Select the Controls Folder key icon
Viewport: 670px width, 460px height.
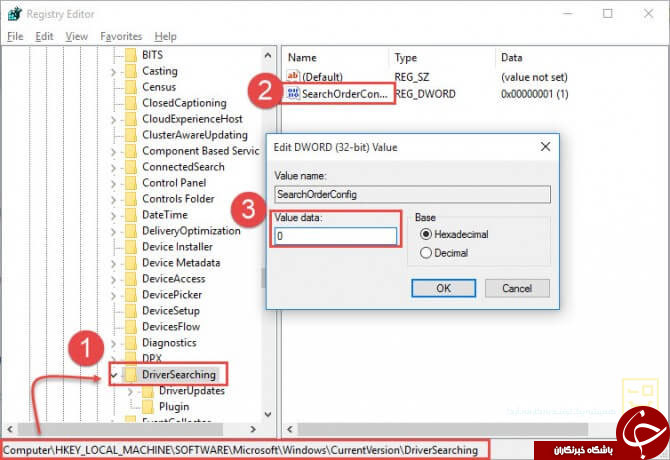tap(131, 199)
